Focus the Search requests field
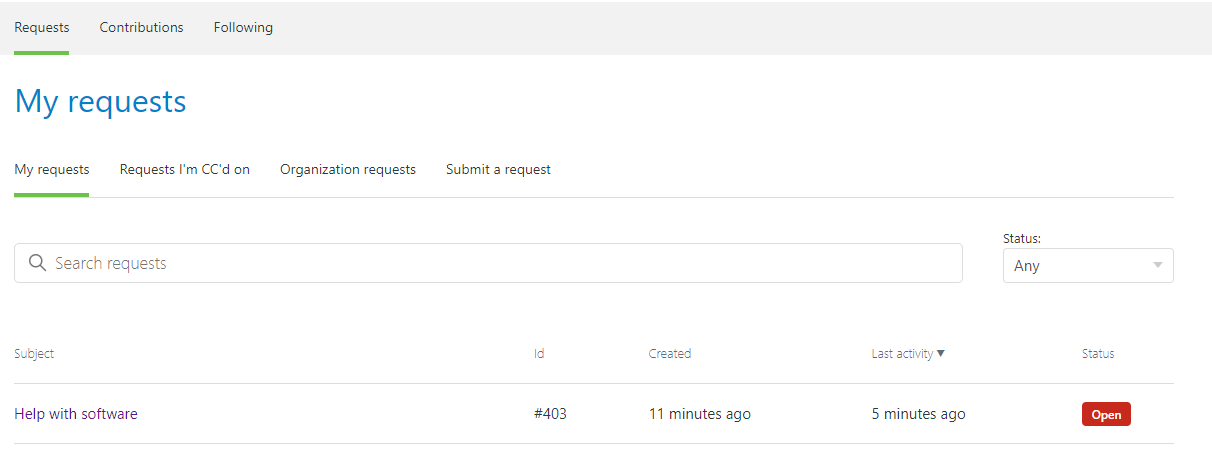Image resolution: width=1212 pixels, height=462 pixels. pos(500,263)
